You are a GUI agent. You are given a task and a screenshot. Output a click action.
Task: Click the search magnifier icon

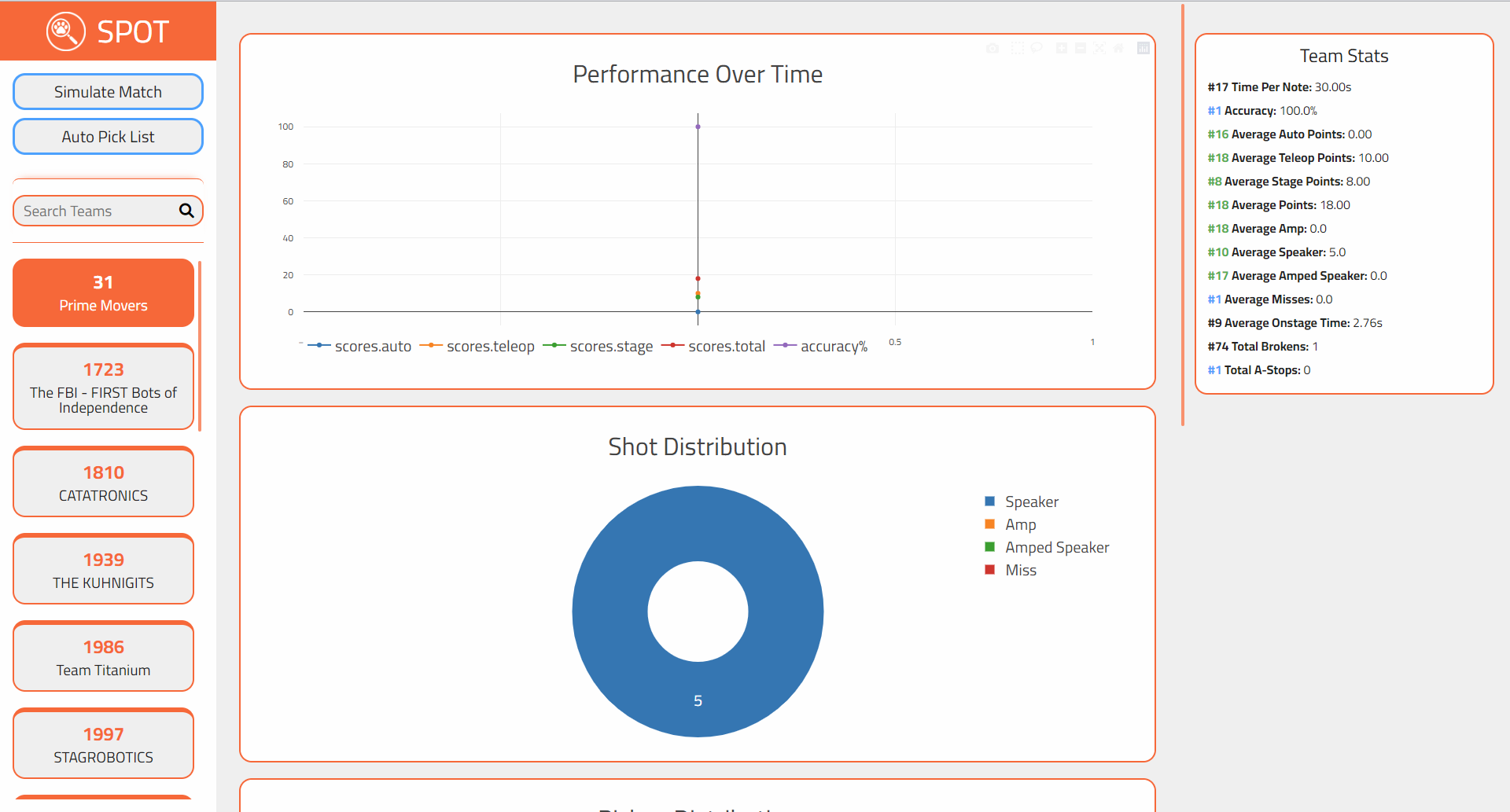pos(186,211)
